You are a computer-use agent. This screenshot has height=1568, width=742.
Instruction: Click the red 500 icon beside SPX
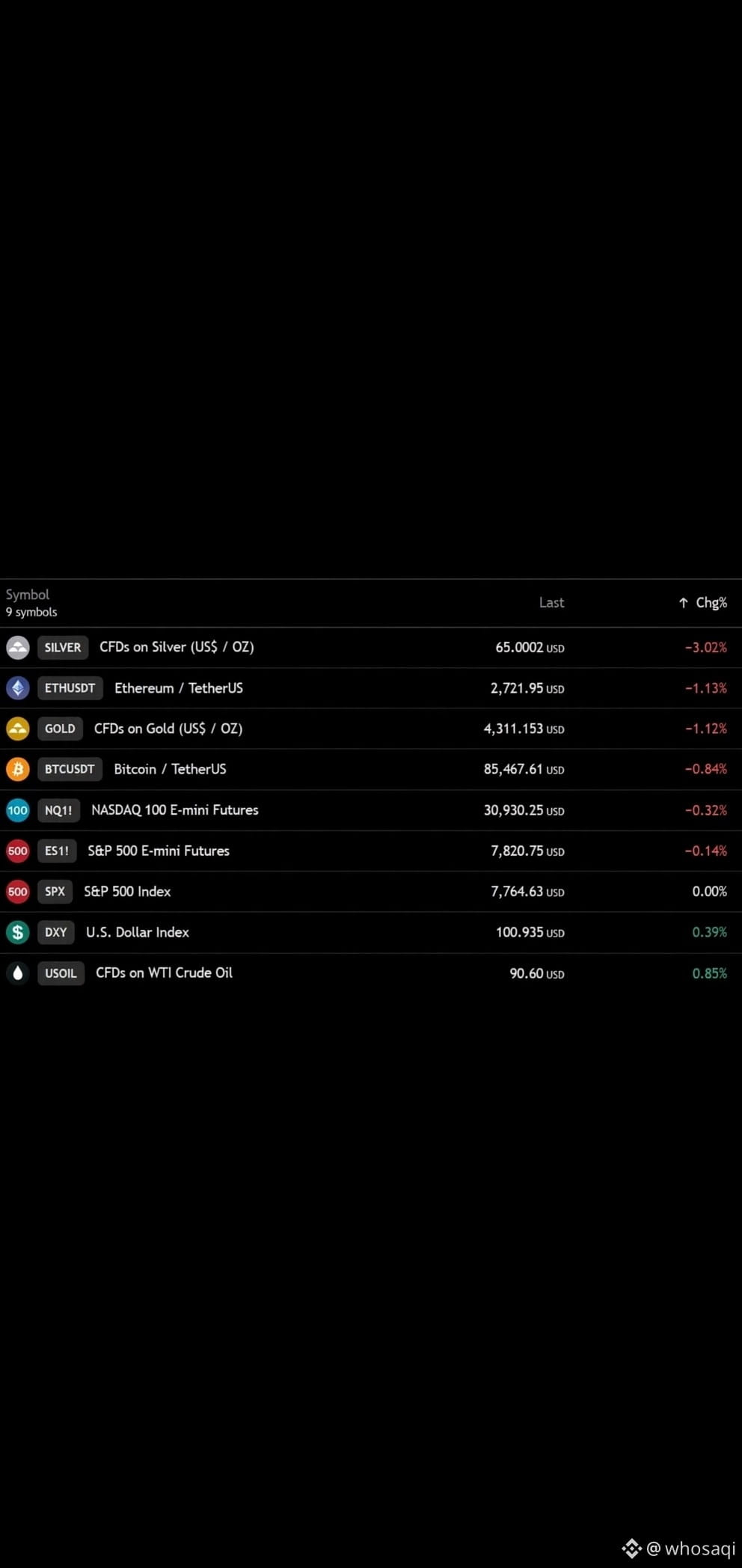coord(18,892)
